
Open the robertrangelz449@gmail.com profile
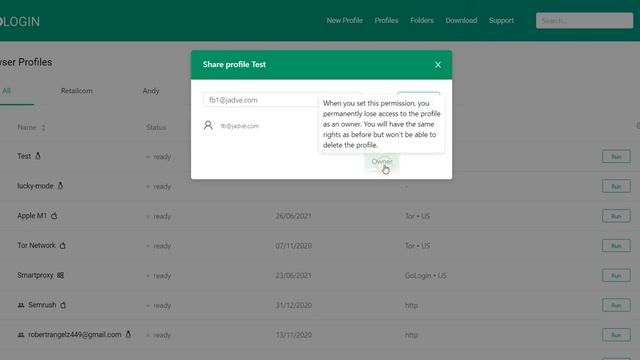[75, 335]
